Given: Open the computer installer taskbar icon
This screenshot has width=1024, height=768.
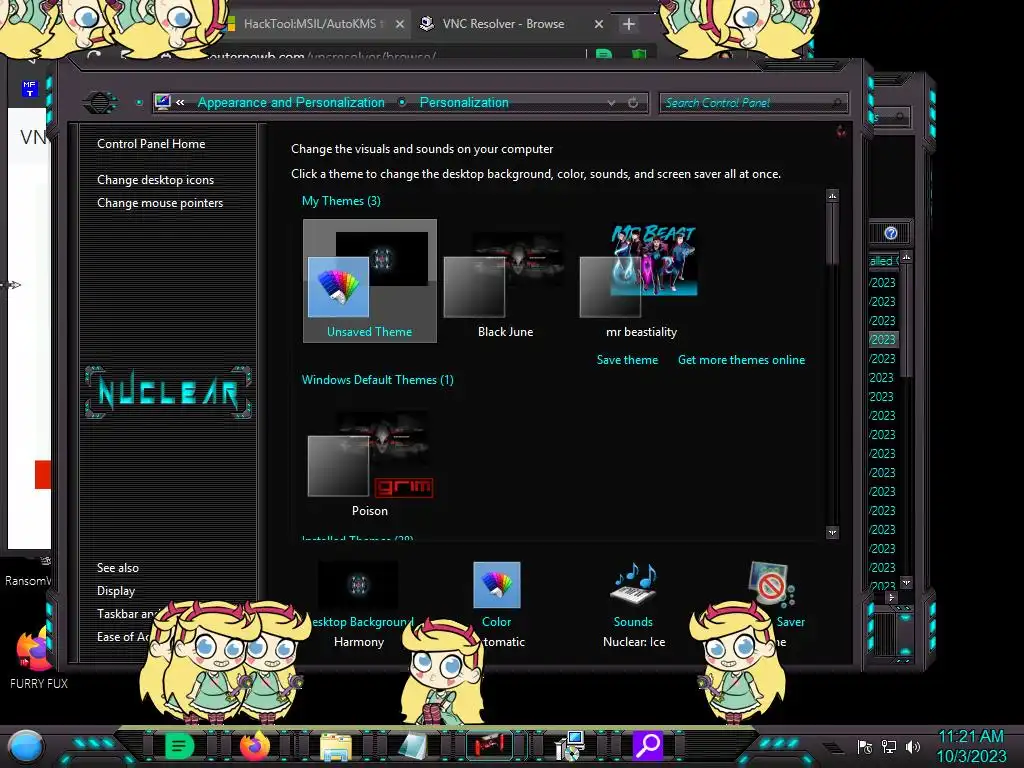Looking at the screenshot, I should [569, 746].
